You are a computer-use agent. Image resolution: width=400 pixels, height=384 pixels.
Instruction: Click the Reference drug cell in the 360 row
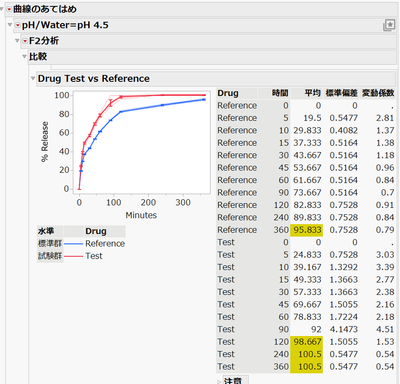pos(237,230)
